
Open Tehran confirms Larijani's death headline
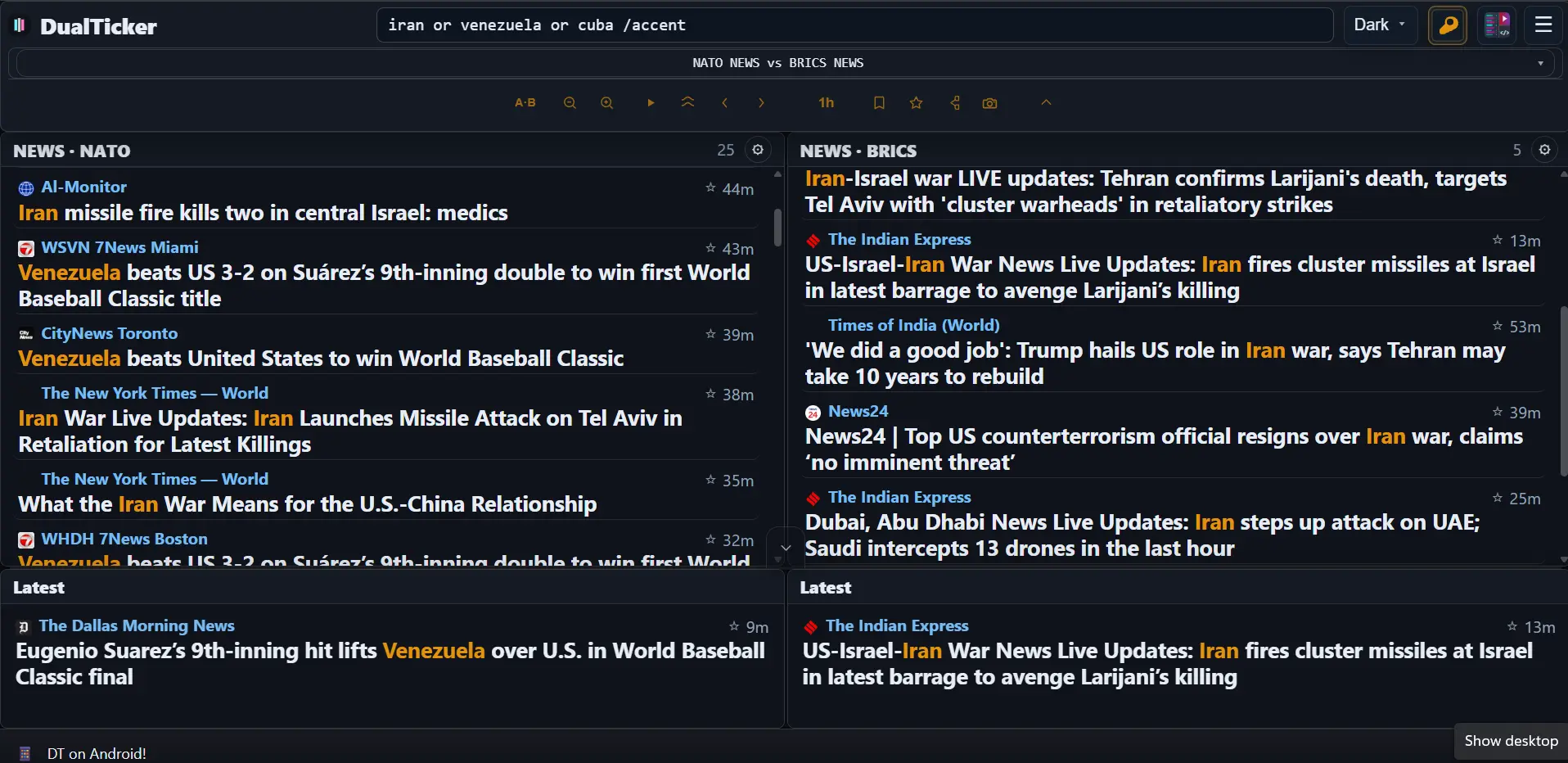click(1156, 192)
